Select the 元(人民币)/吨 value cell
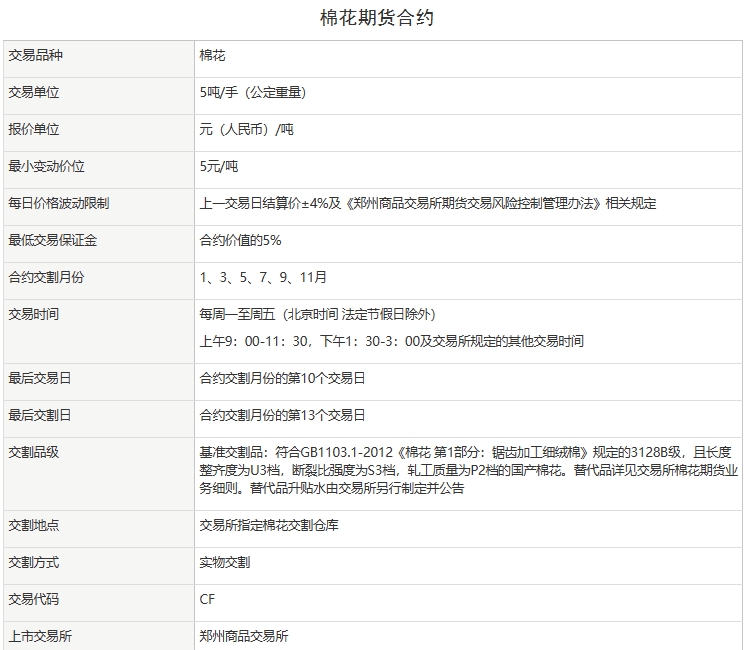 click(246, 129)
